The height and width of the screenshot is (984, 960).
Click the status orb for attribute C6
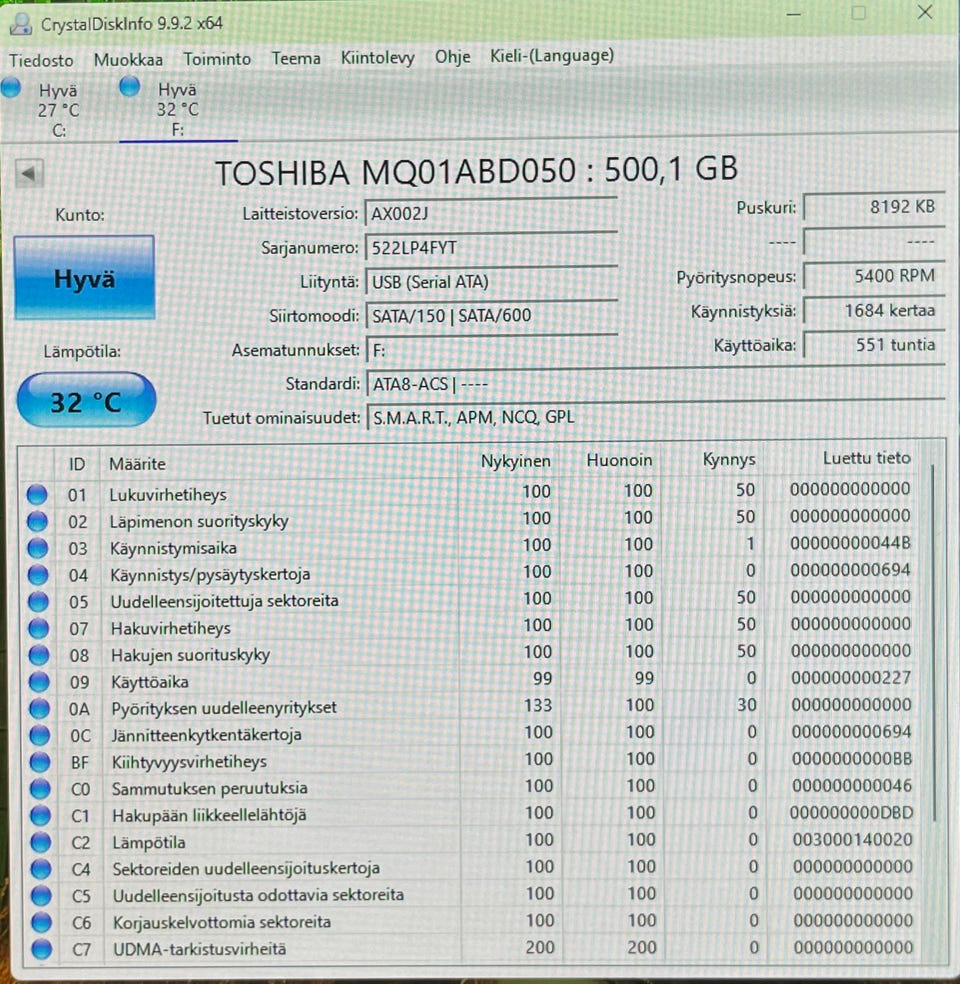coord(42,922)
